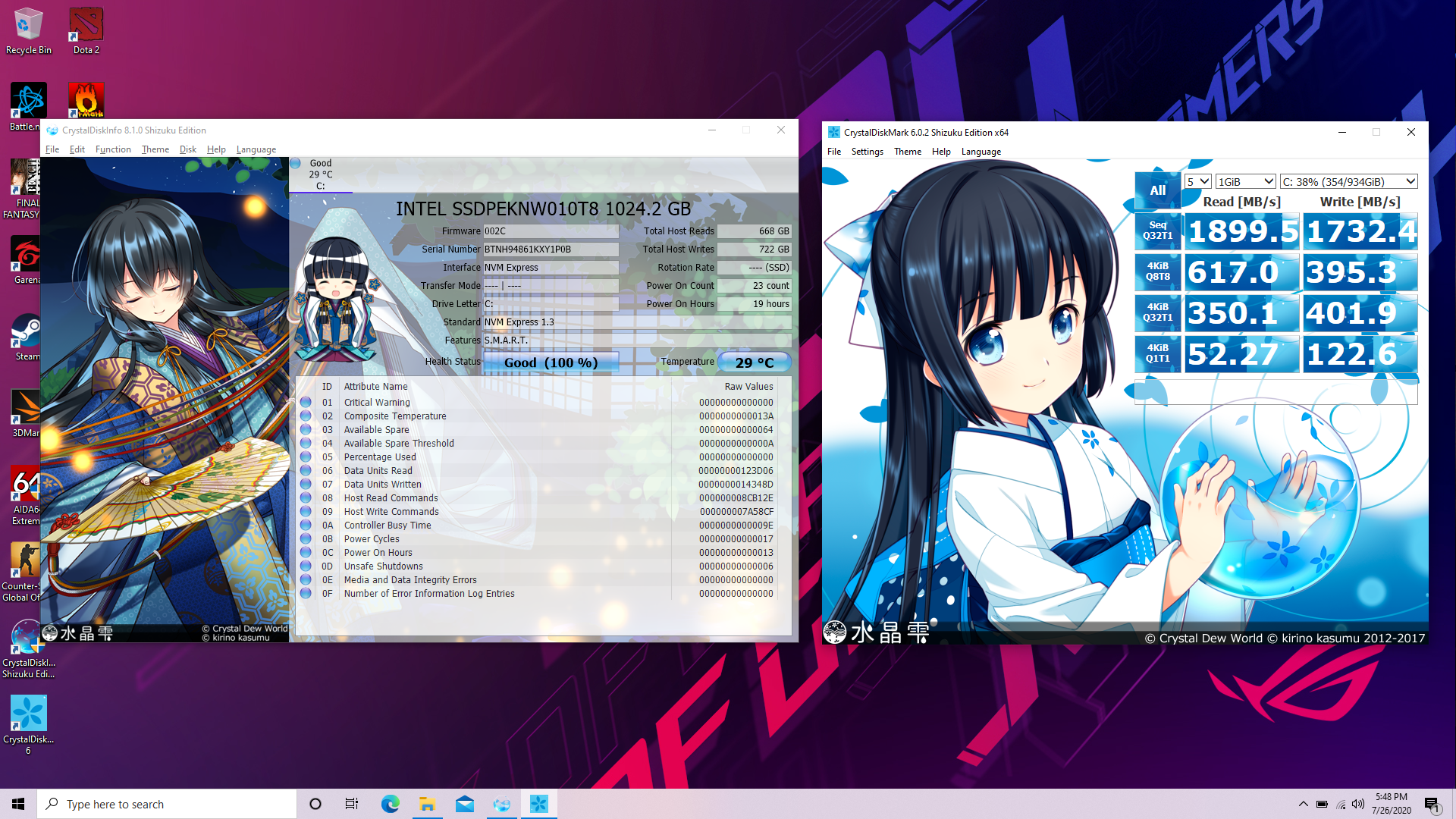Viewport: 1456px width, 819px height.
Task: Click the Good (100 %) health status button
Action: 551,362
